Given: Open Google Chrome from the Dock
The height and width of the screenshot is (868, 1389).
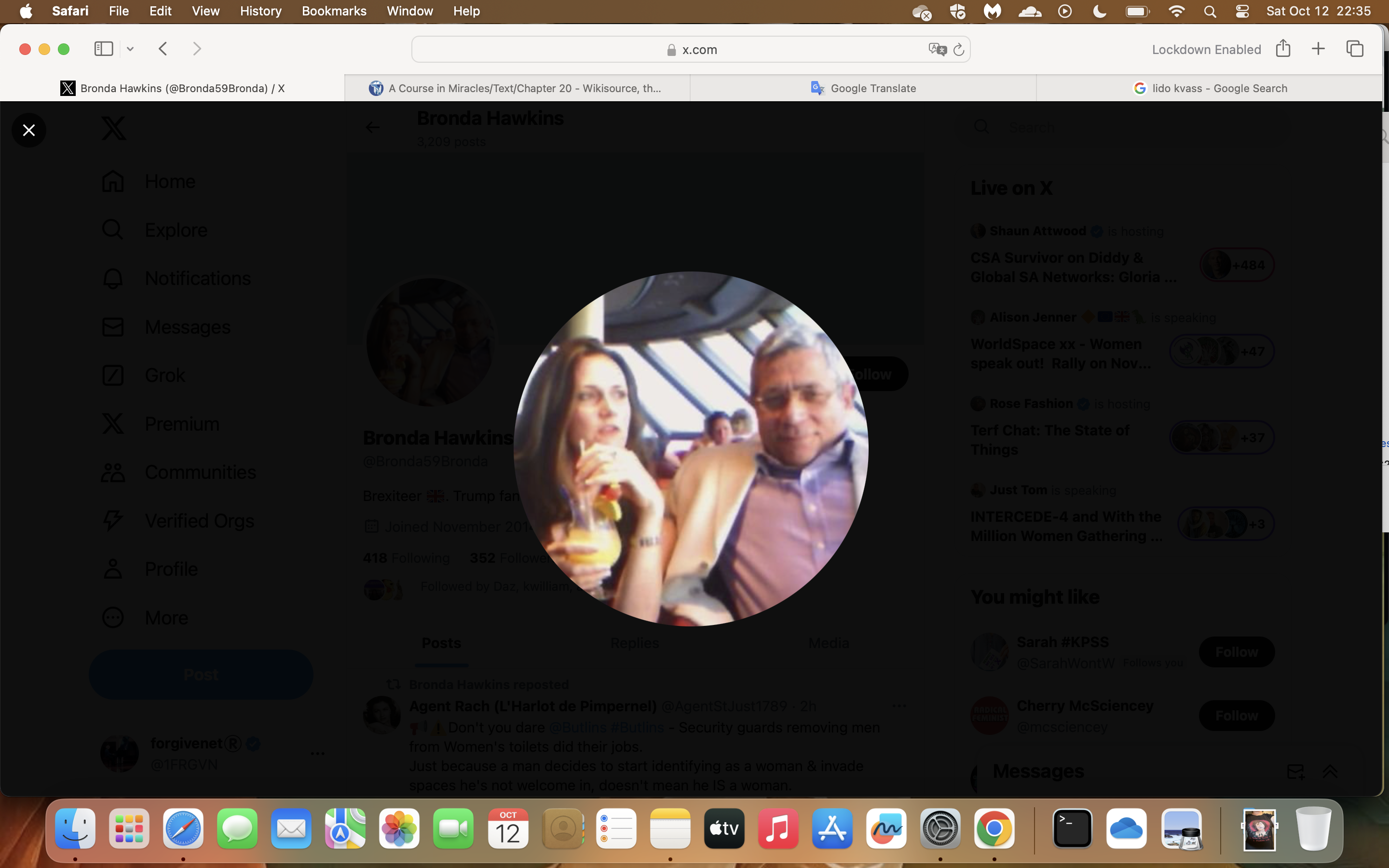Looking at the screenshot, I should (994, 829).
